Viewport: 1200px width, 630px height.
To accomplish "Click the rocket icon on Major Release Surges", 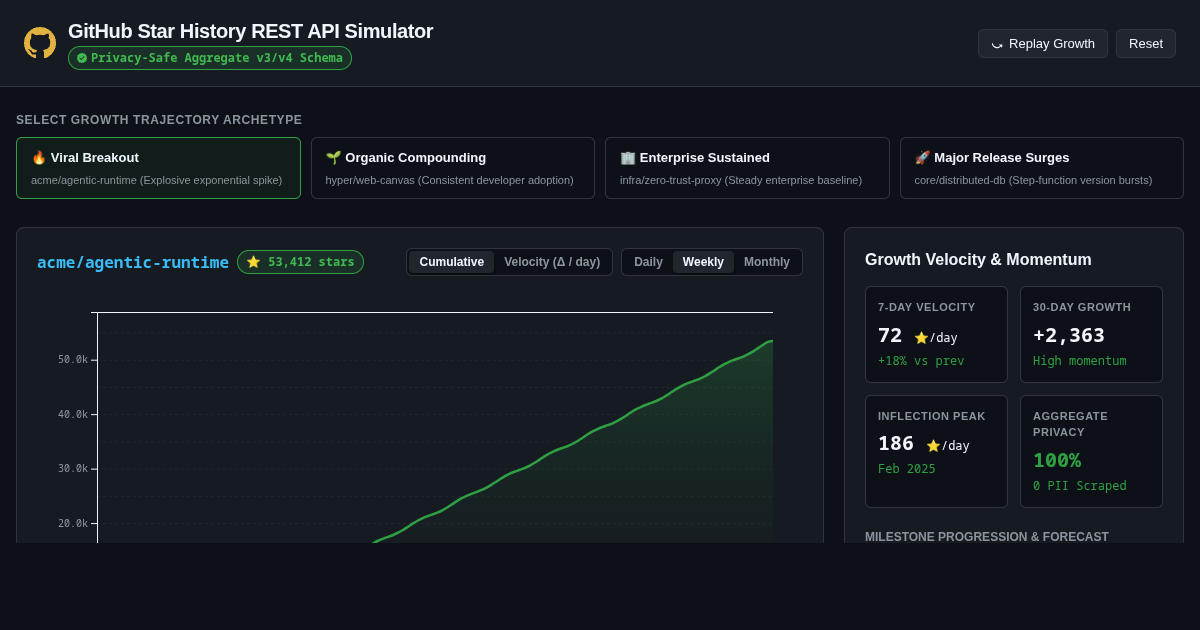I will pyautogui.click(x=922, y=157).
